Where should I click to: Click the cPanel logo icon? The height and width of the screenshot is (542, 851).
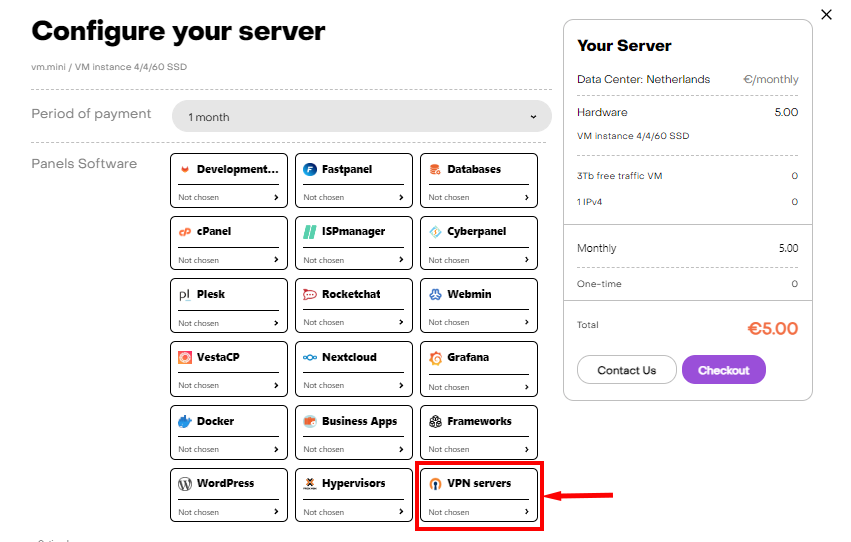(185, 232)
